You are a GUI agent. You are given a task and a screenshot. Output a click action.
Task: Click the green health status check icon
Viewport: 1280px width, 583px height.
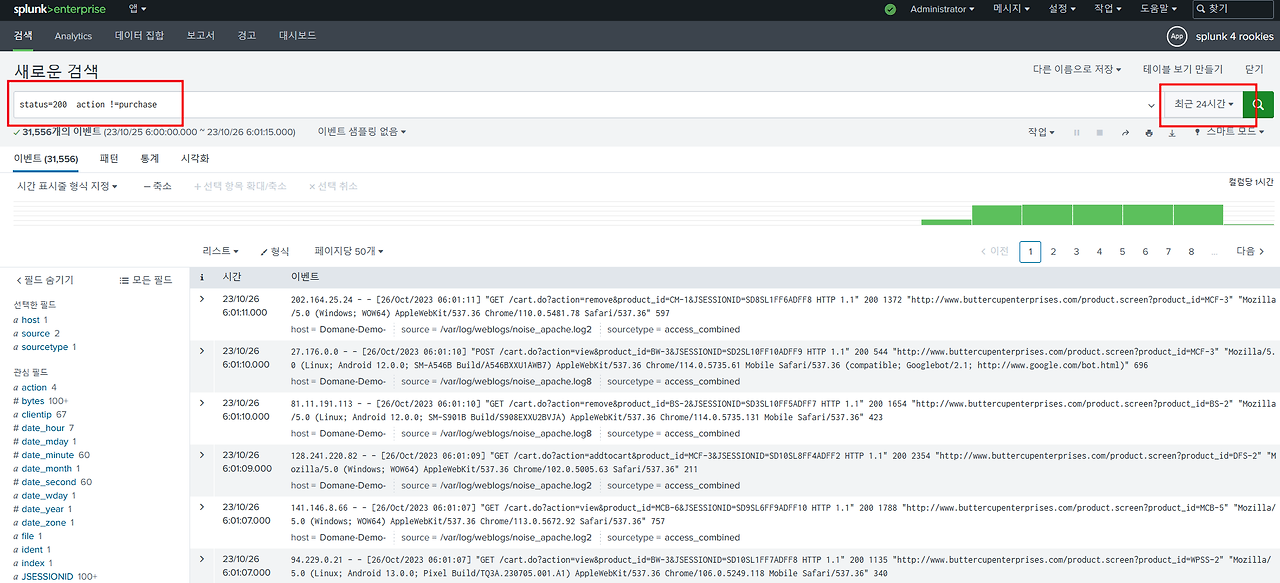891,9
